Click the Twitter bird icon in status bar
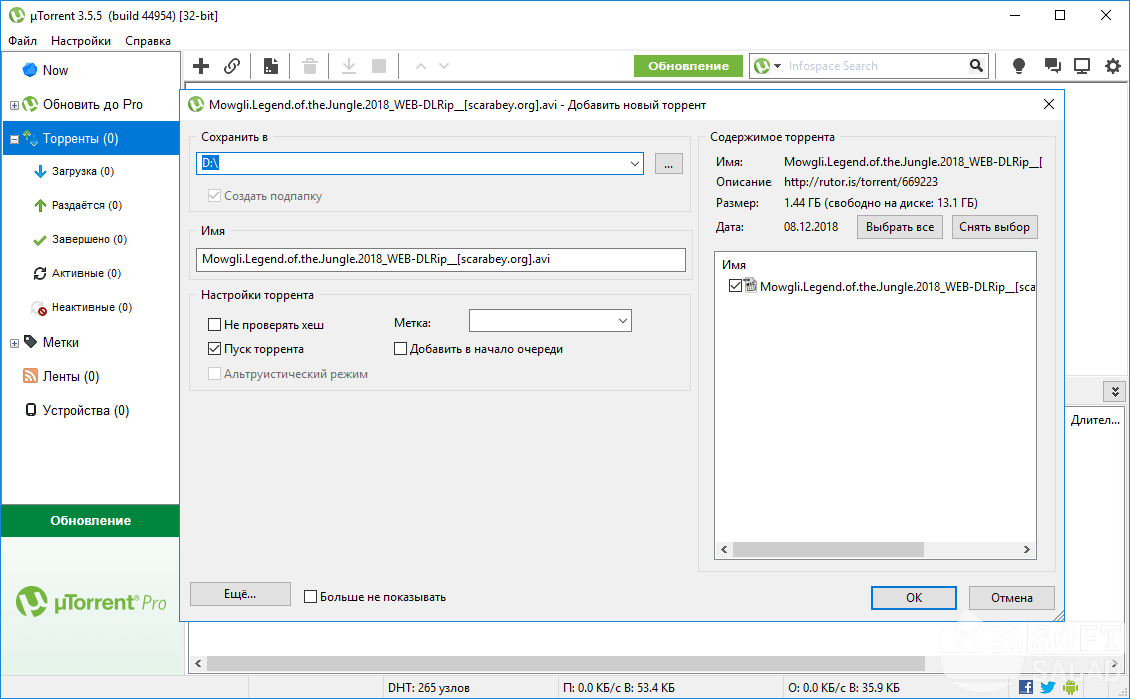 tap(1048, 687)
